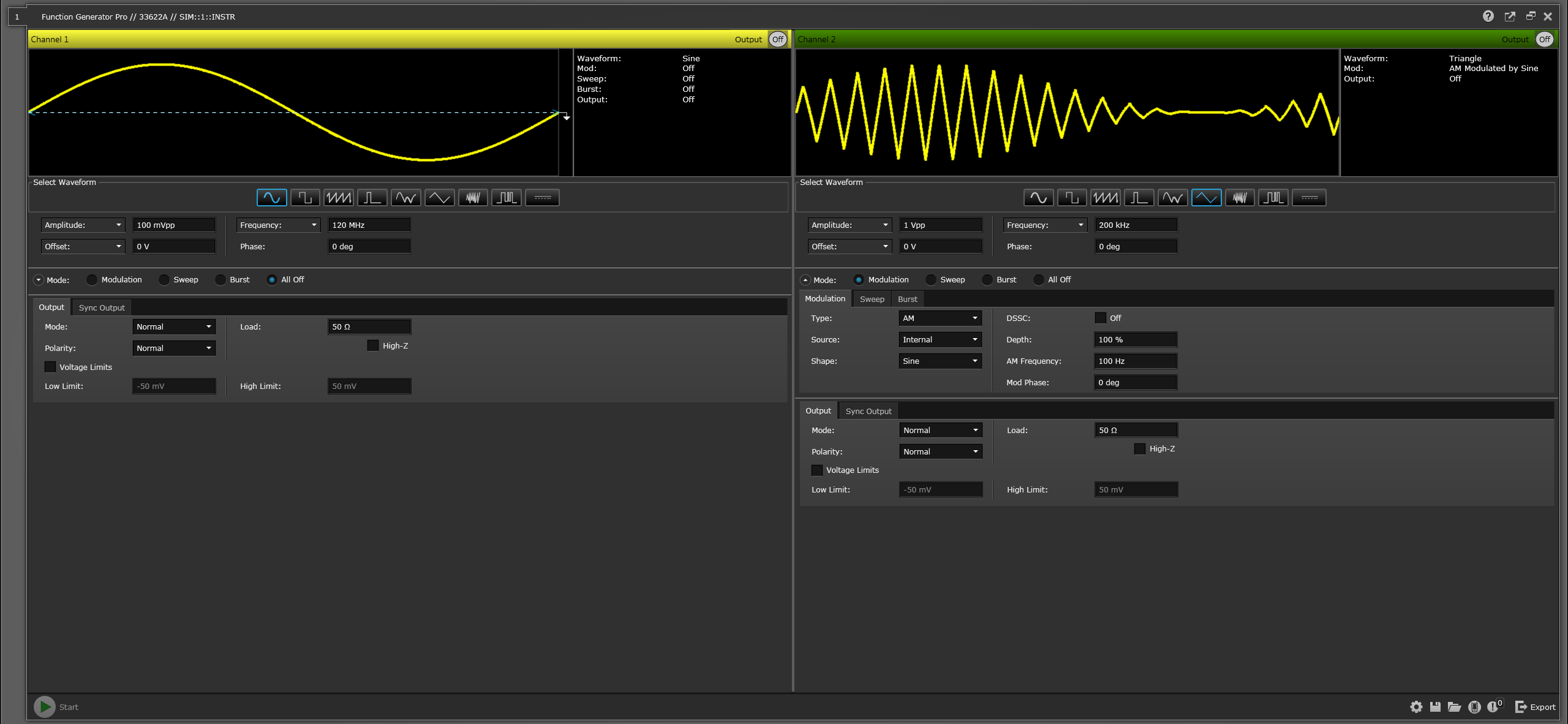Open help question mark icon
This screenshot has width=1568, height=724.
tap(1488, 17)
